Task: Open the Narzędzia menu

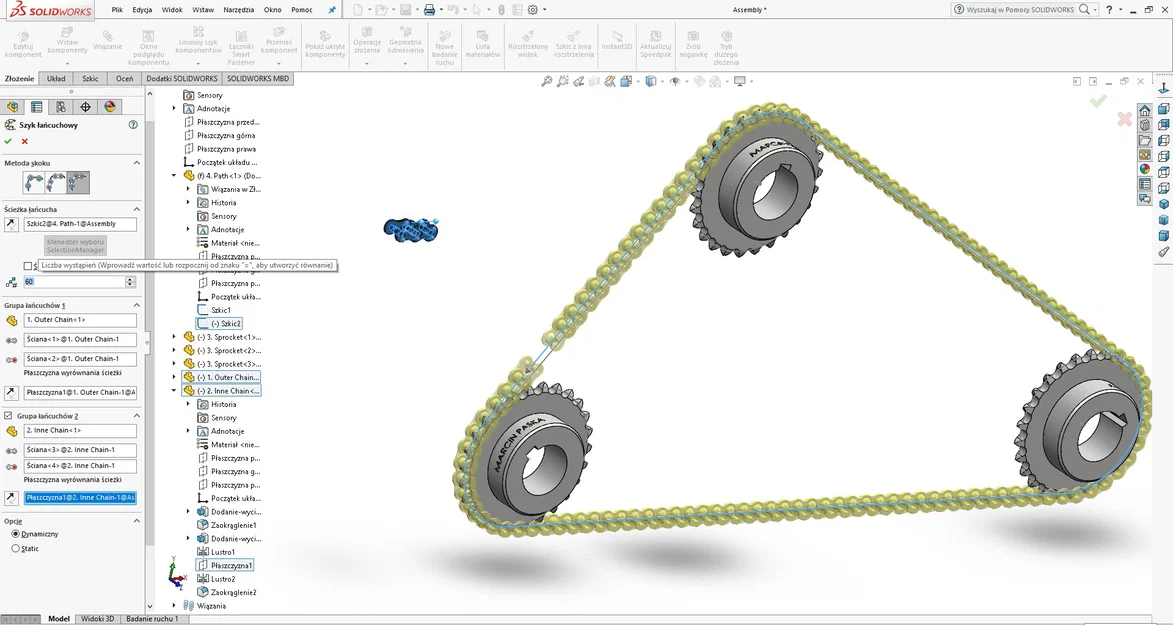Action: click(240, 9)
